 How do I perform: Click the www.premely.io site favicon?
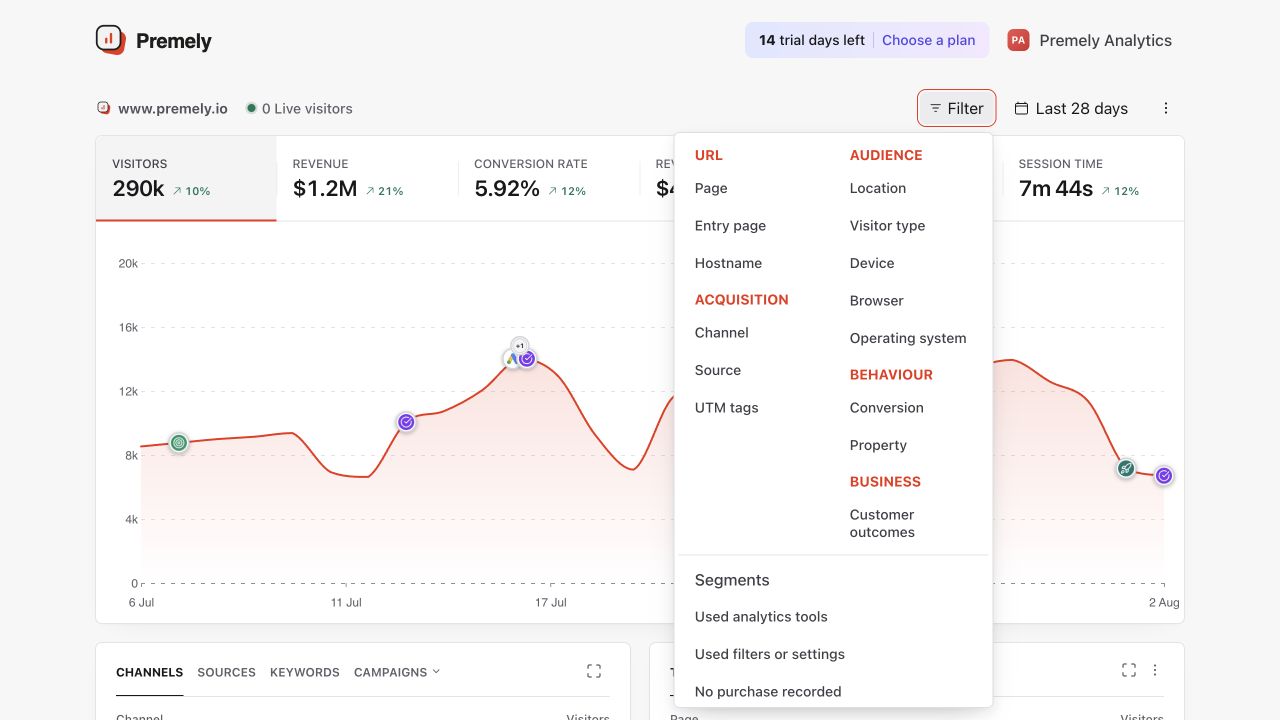(x=103, y=108)
